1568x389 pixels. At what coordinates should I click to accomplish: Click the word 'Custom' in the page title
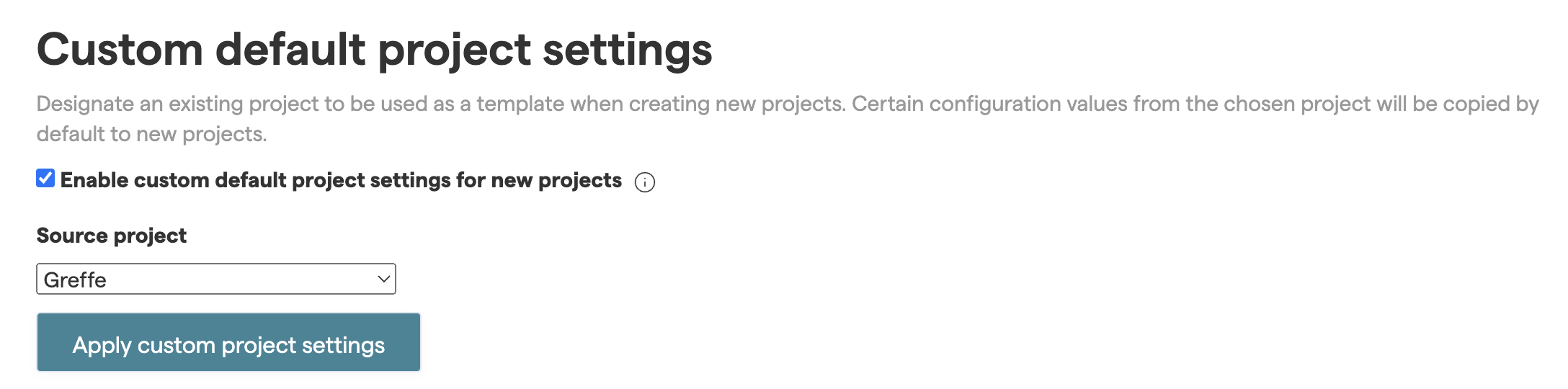[x=120, y=50]
